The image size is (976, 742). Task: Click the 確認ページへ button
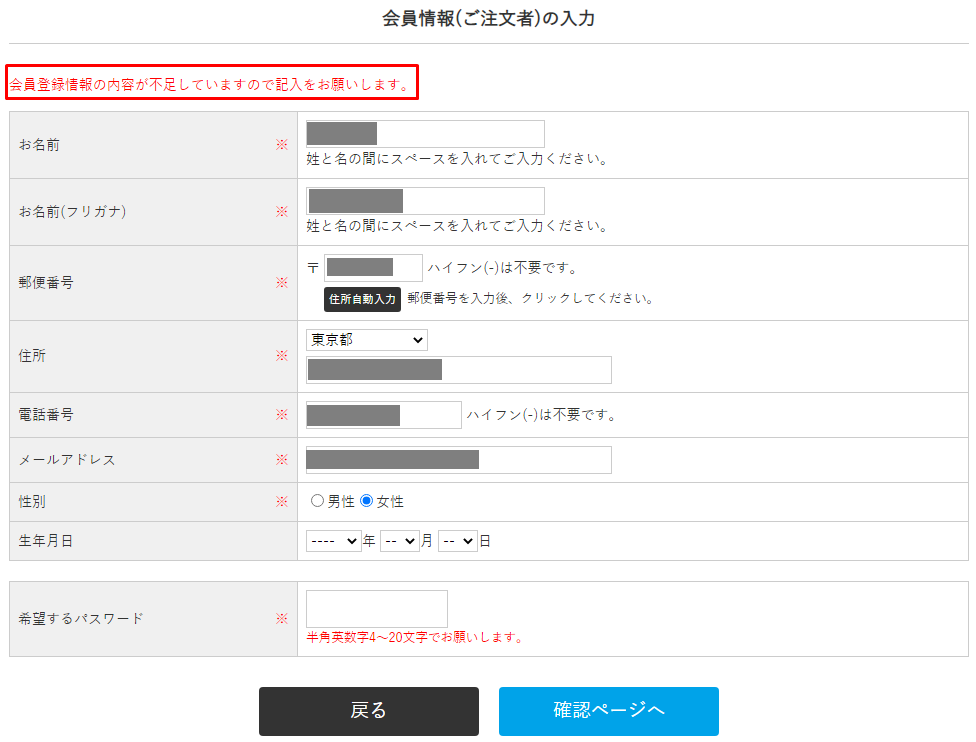click(x=608, y=711)
